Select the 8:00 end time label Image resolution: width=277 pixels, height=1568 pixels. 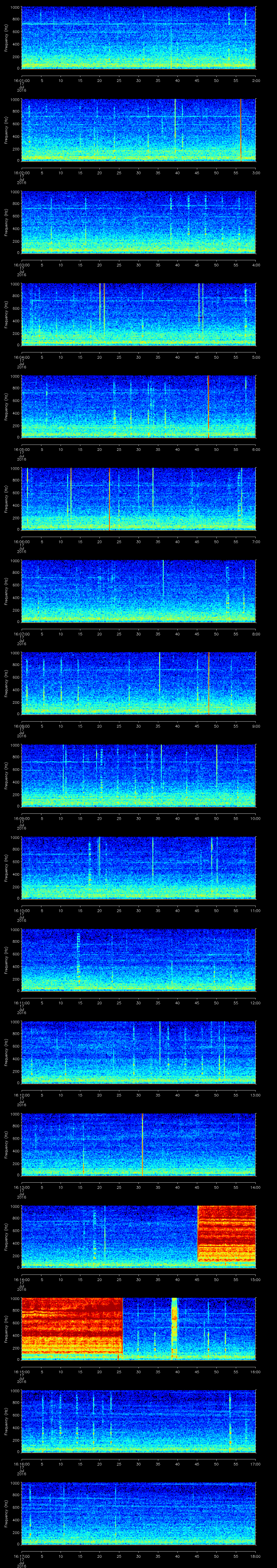256,634
